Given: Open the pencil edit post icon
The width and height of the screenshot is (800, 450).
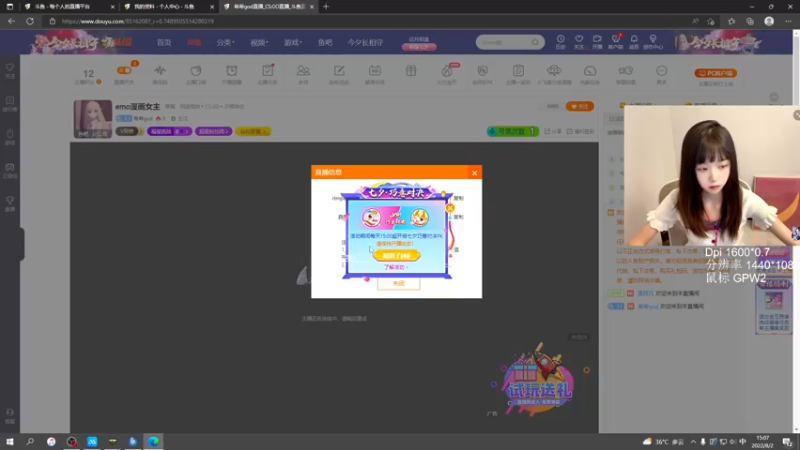Looking at the screenshot, I should [339, 70].
